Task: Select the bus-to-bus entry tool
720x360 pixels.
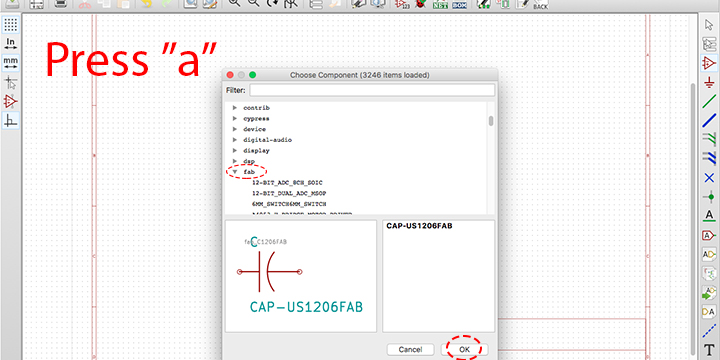Action: tap(709, 158)
